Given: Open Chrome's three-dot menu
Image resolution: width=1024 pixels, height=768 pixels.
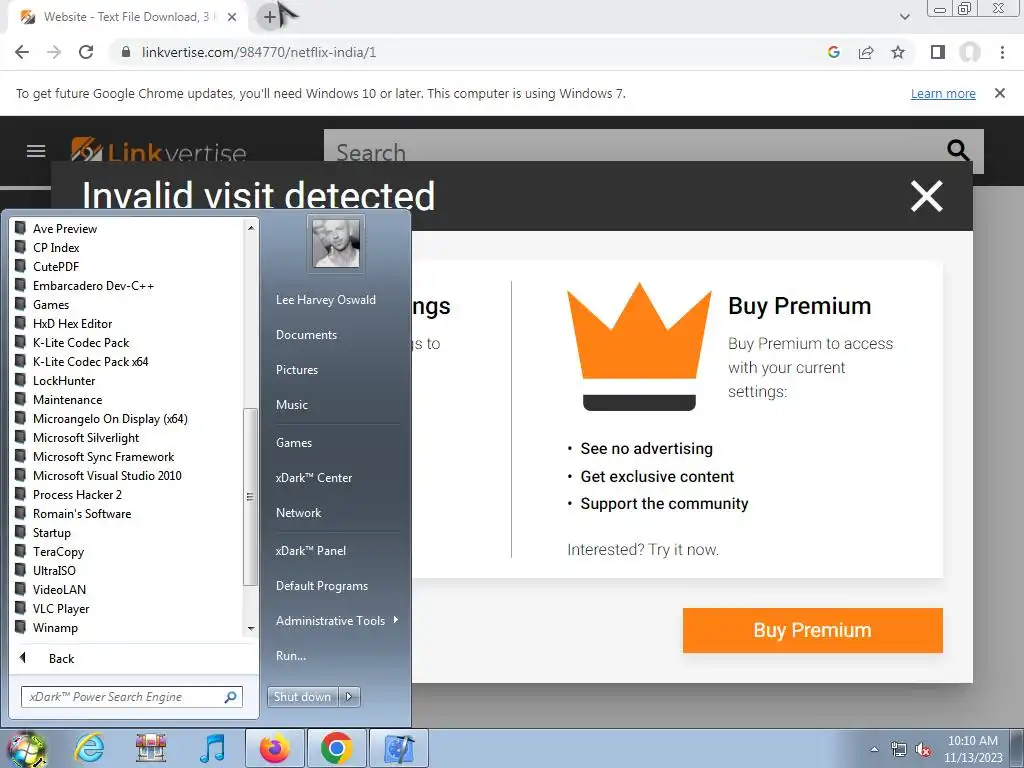Looking at the screenshot, I should pos(1002,52).
